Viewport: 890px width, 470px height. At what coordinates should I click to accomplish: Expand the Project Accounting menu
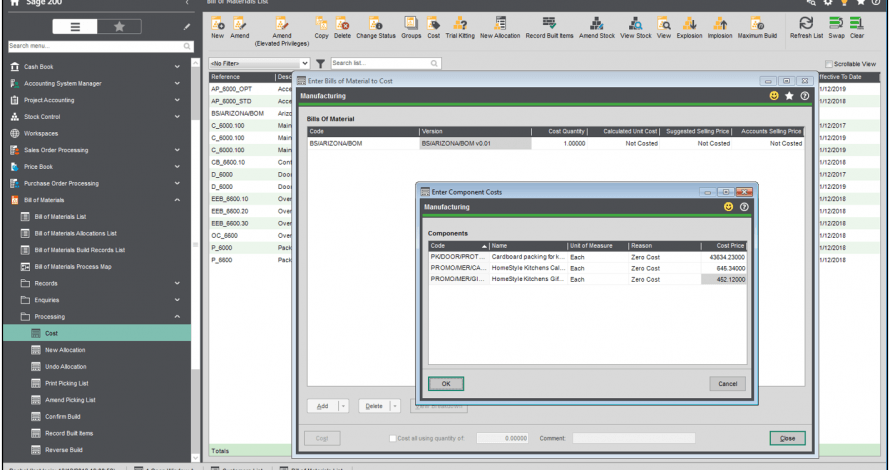(x=177, y=100)
